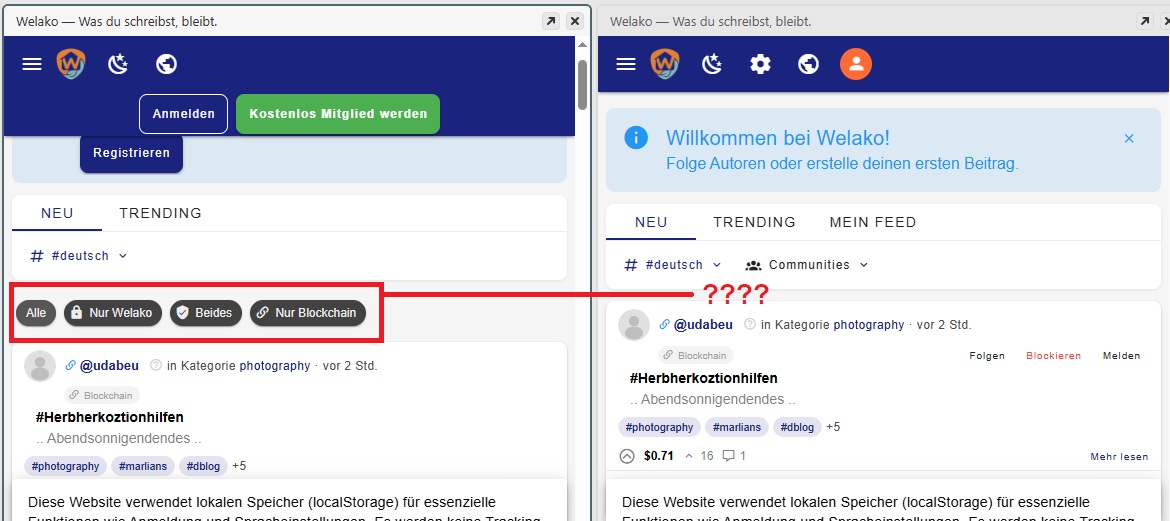Open #Herbherkoztionhilfen post in right window

click(703, 378)
